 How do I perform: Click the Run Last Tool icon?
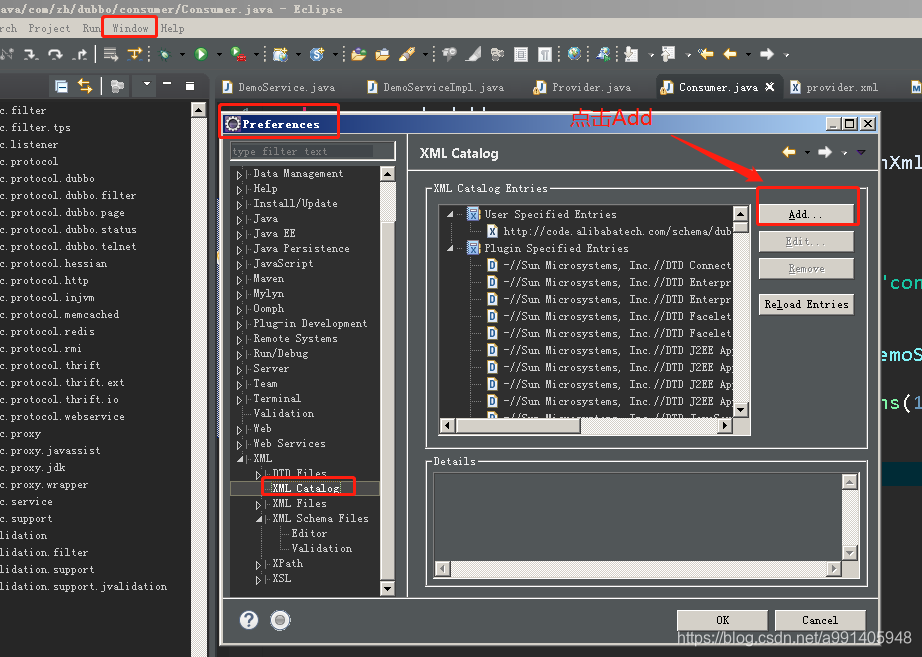[x=238, y=54]
